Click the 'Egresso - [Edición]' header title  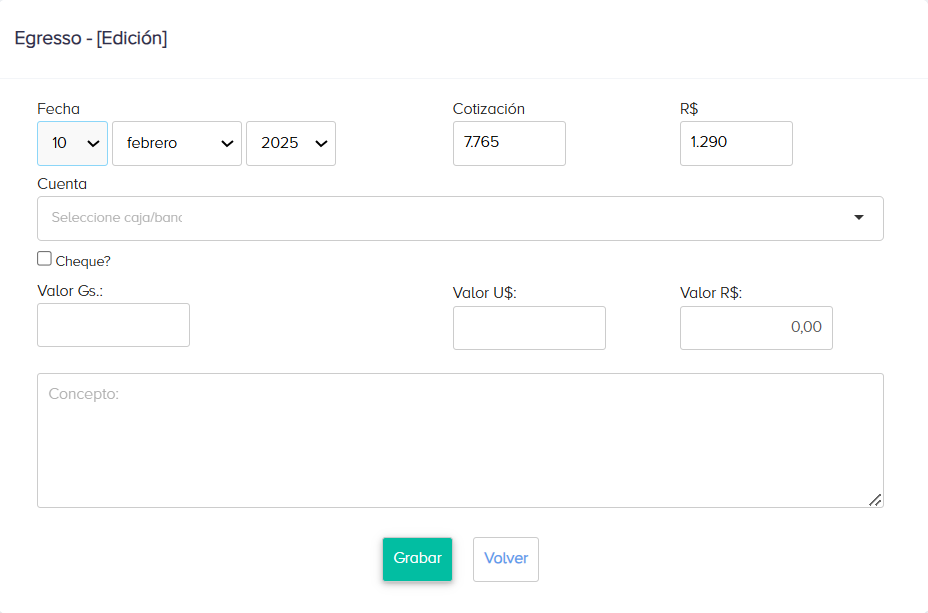[x=90, y=39]
